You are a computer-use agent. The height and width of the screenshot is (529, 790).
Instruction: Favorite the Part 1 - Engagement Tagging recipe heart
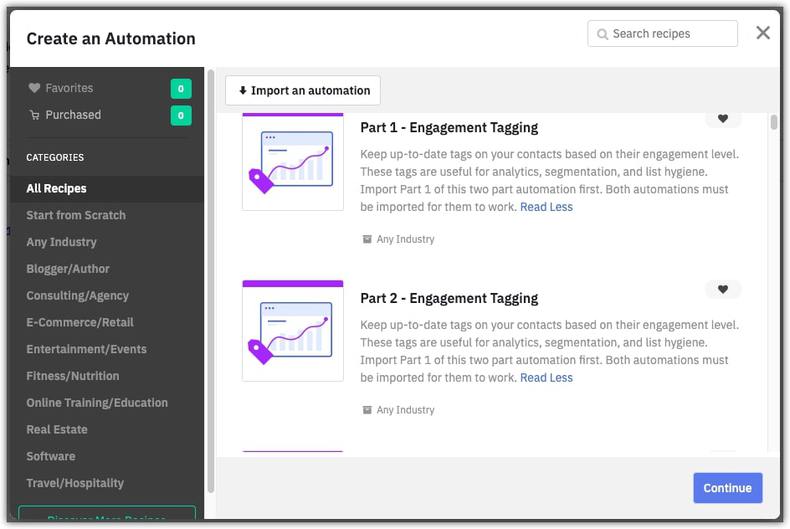722,119
